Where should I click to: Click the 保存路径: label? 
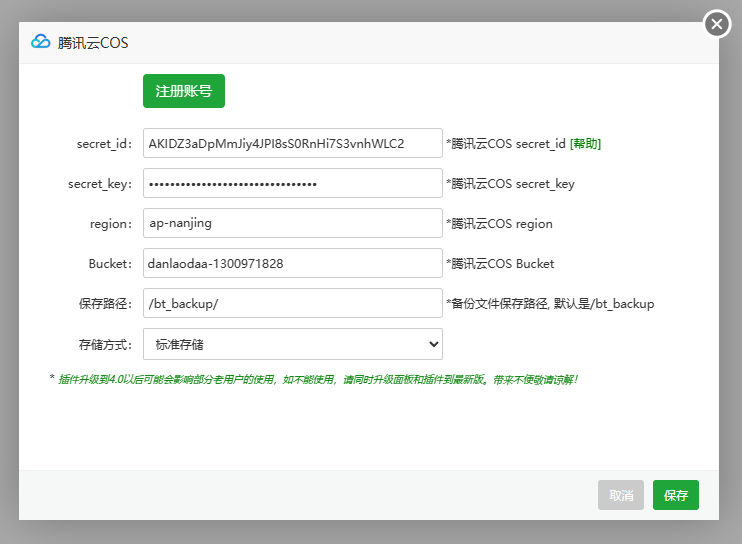(x=106, y=304)
